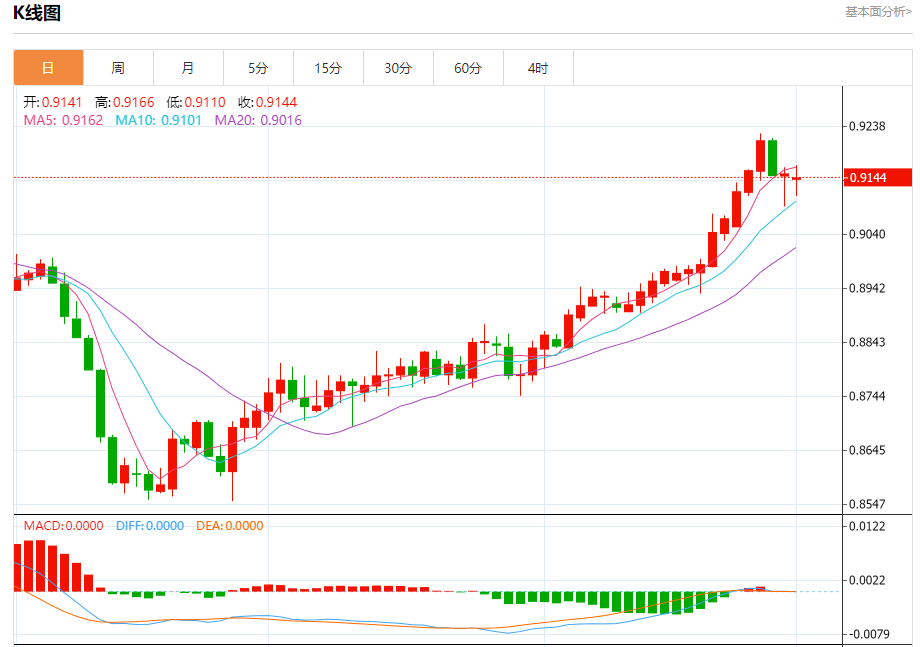Click the 0.9238 price axis label
Viewport: 920px width, 647px height.
tap(867, 126)
